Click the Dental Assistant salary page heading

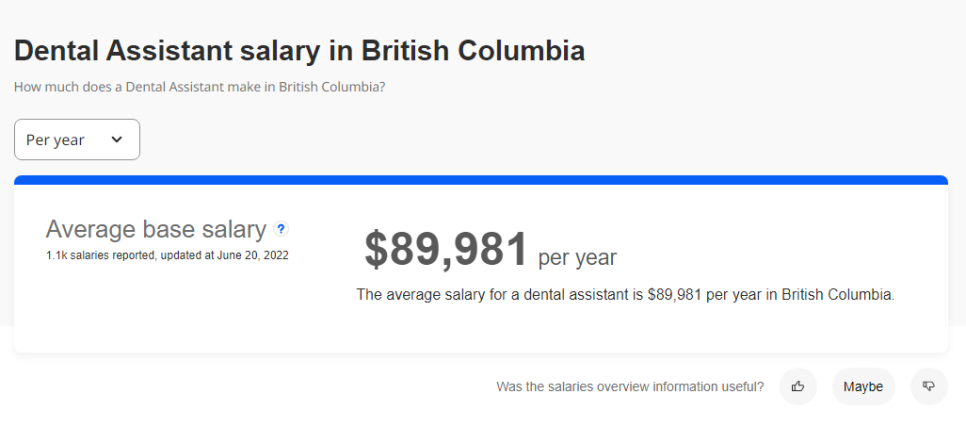(299, 51)
